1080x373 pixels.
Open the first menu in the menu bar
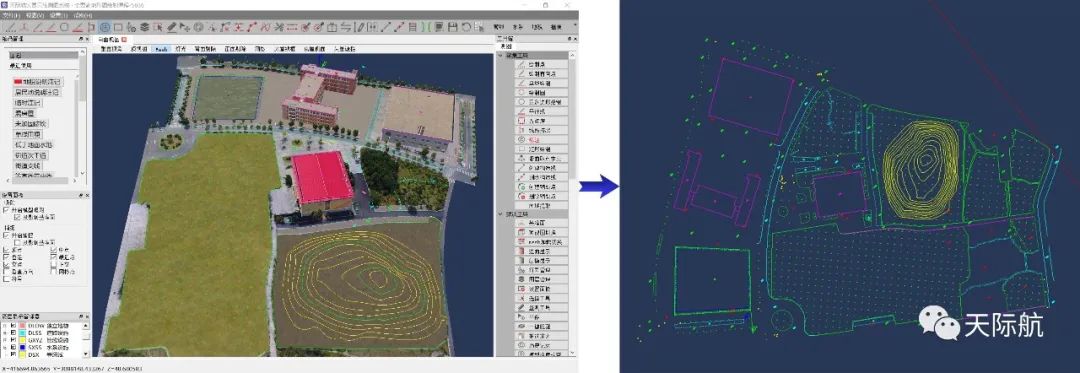[x=10, y=14]
